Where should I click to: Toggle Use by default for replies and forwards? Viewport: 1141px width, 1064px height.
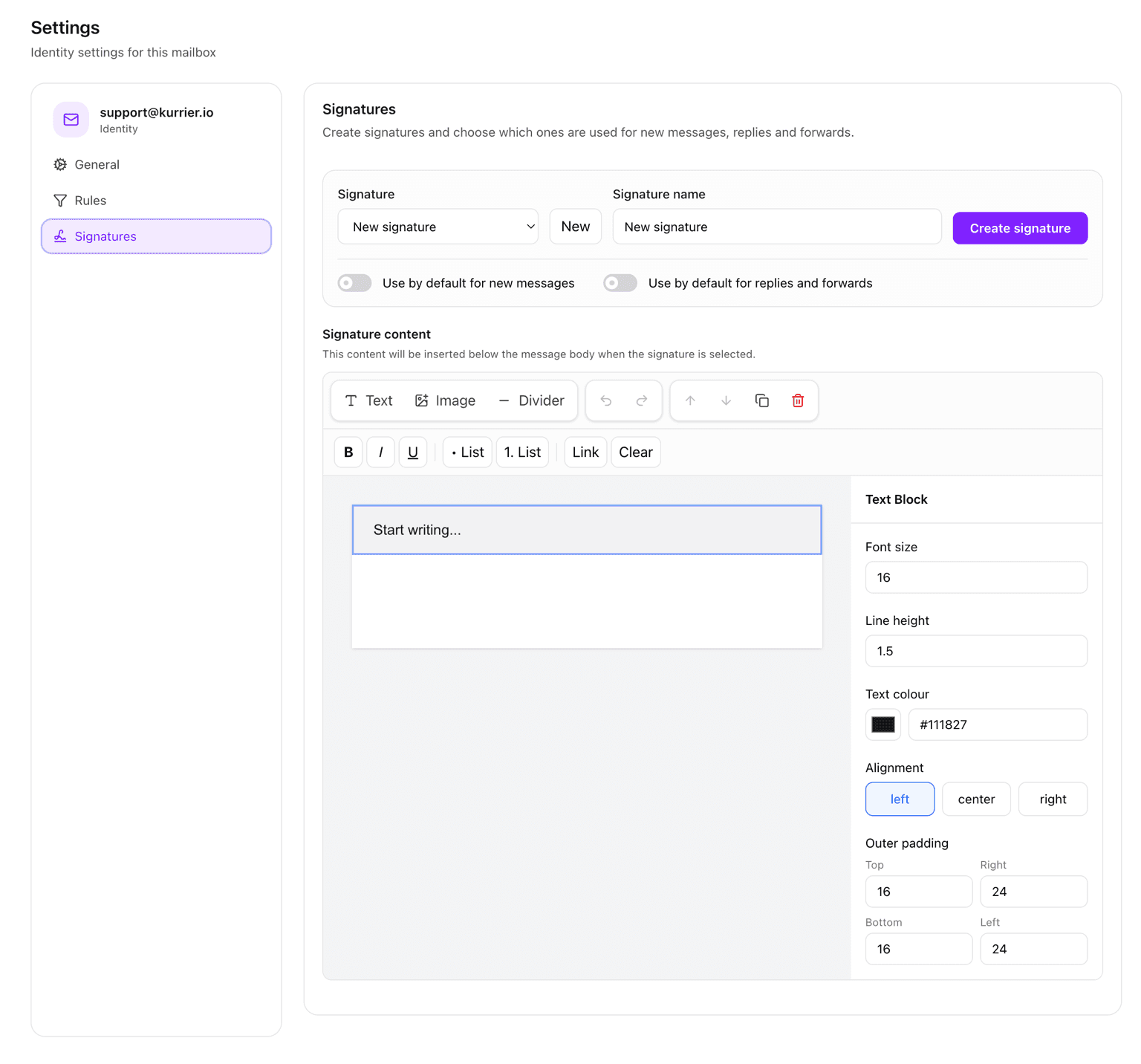(620, 283)
